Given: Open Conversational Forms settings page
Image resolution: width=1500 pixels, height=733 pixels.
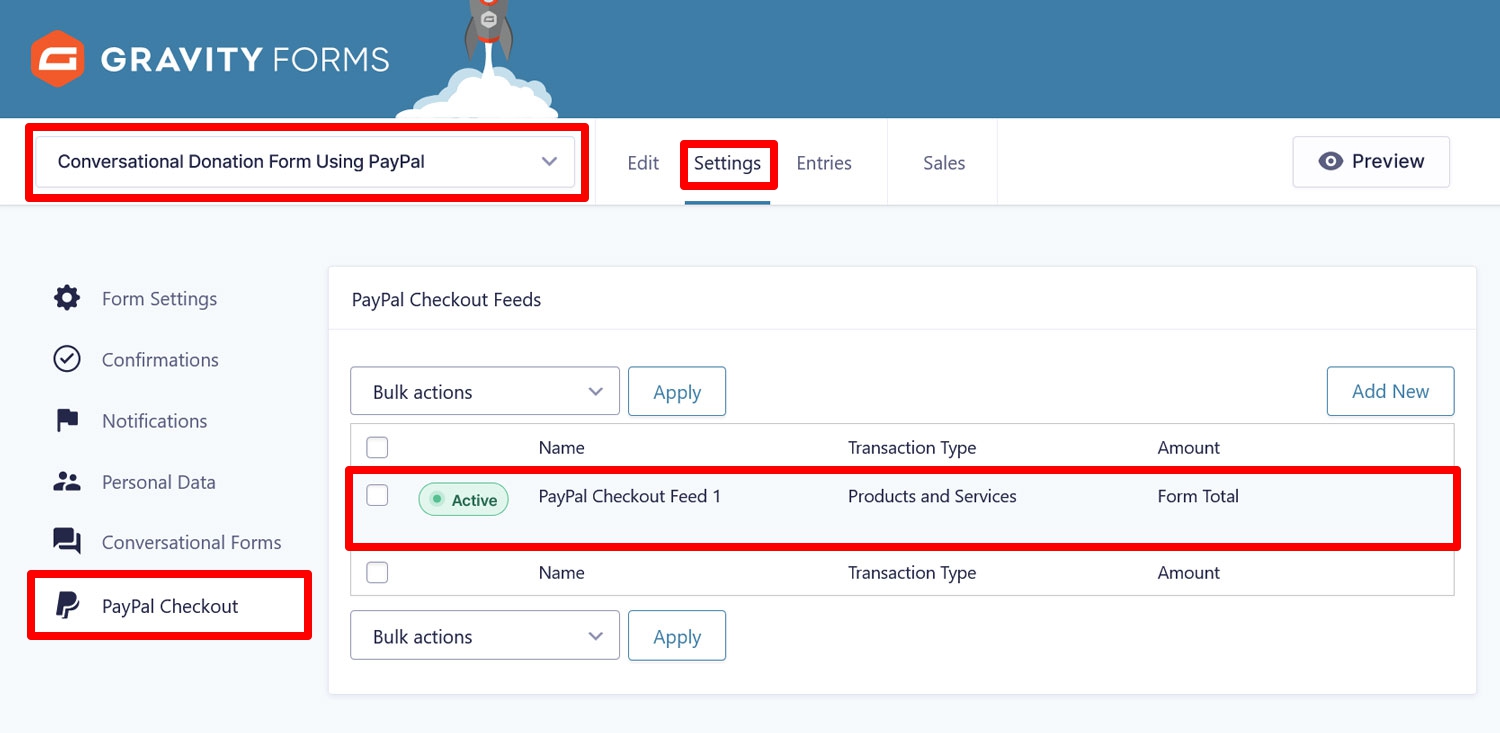Looking at the screenshot, I should point(191,542).
